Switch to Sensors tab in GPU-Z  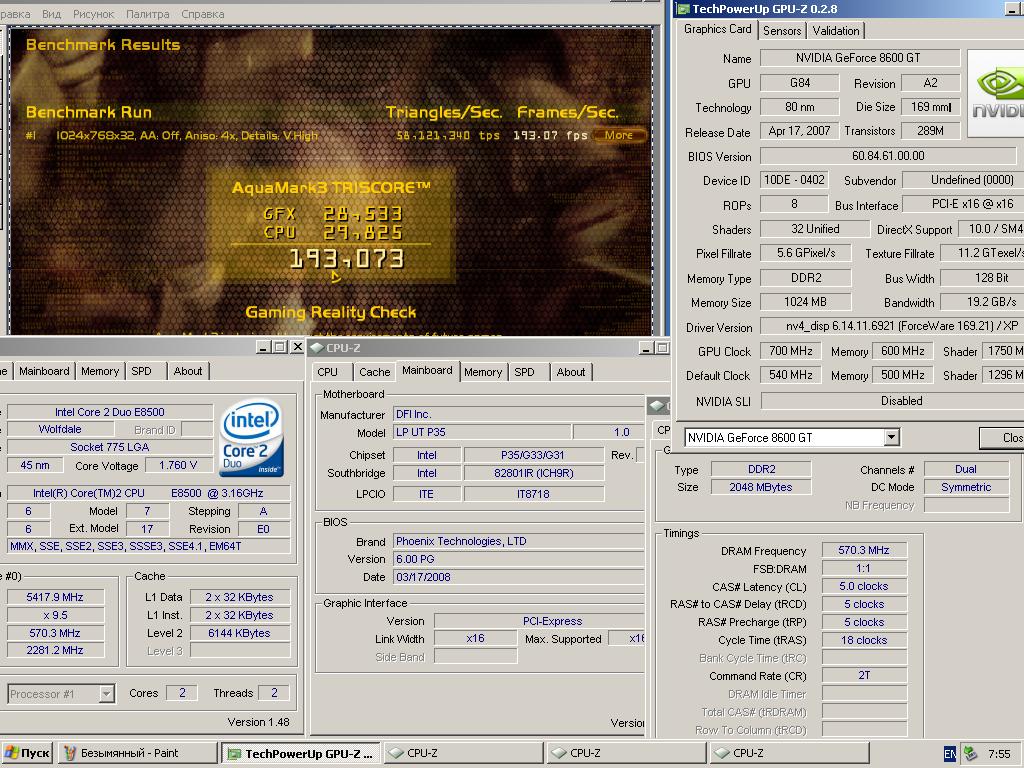click(x=782, y=31)
